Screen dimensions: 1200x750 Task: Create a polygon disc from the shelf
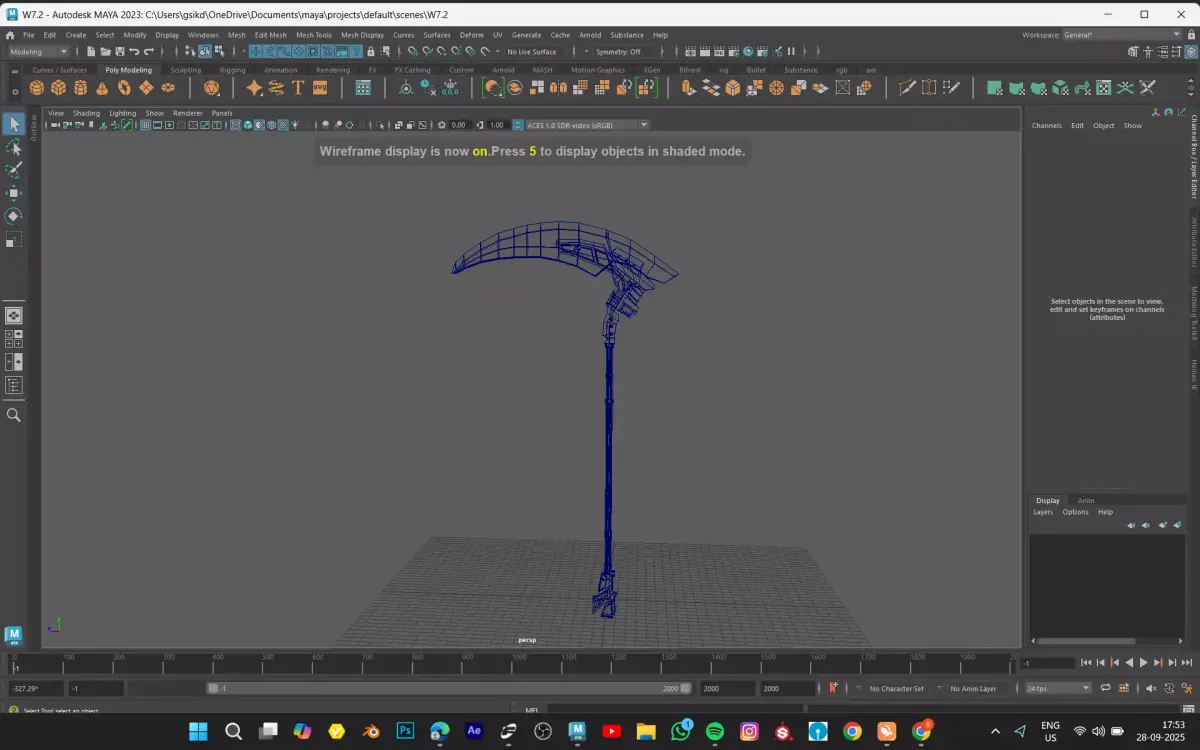pyautogui.click(x=168, y=88)
